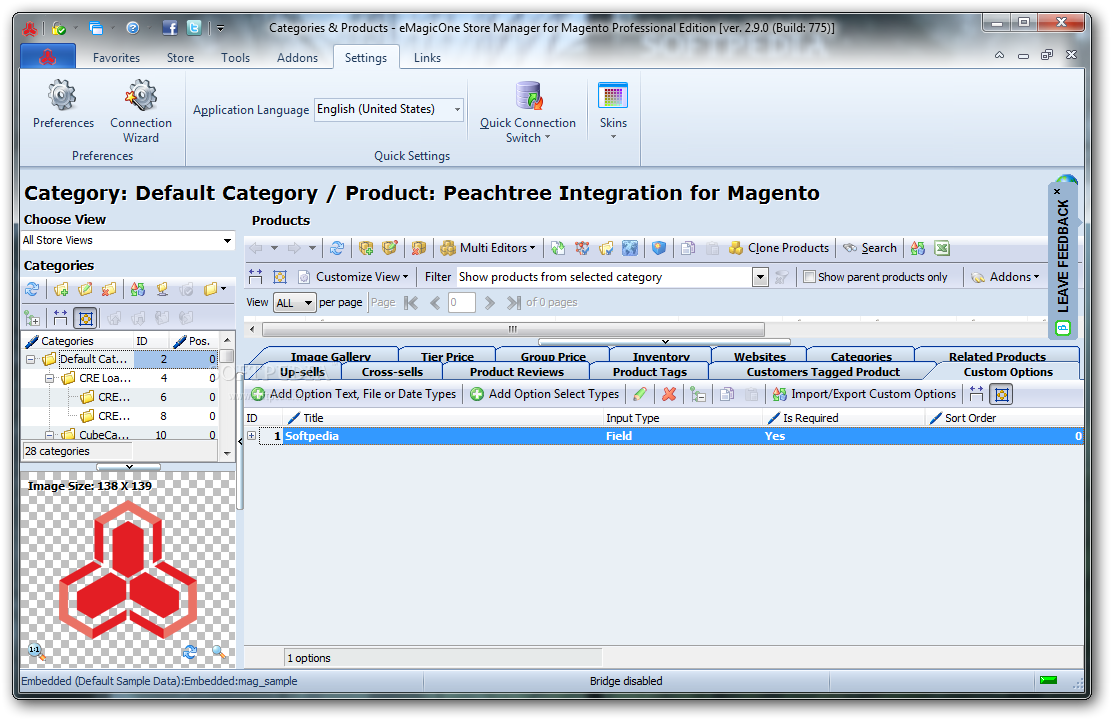Click Add Option Text, File or Date Types
Viewport: 1112px width, 720px height.
[x=353, y=394]
